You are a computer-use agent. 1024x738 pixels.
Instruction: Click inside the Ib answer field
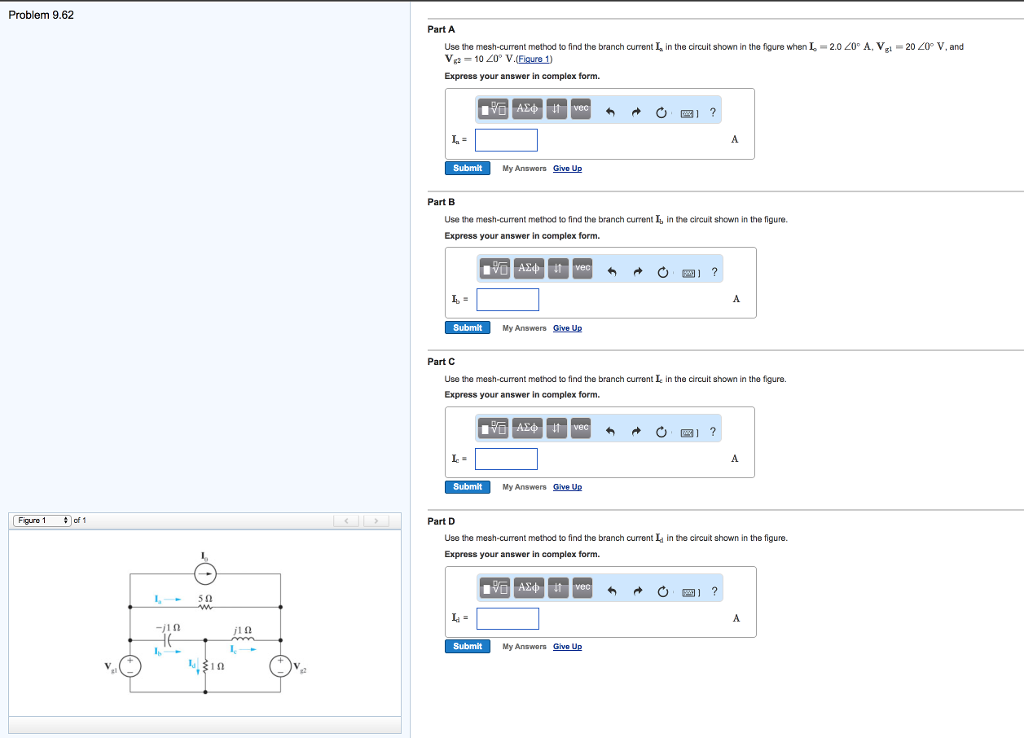tap(508, 299)
